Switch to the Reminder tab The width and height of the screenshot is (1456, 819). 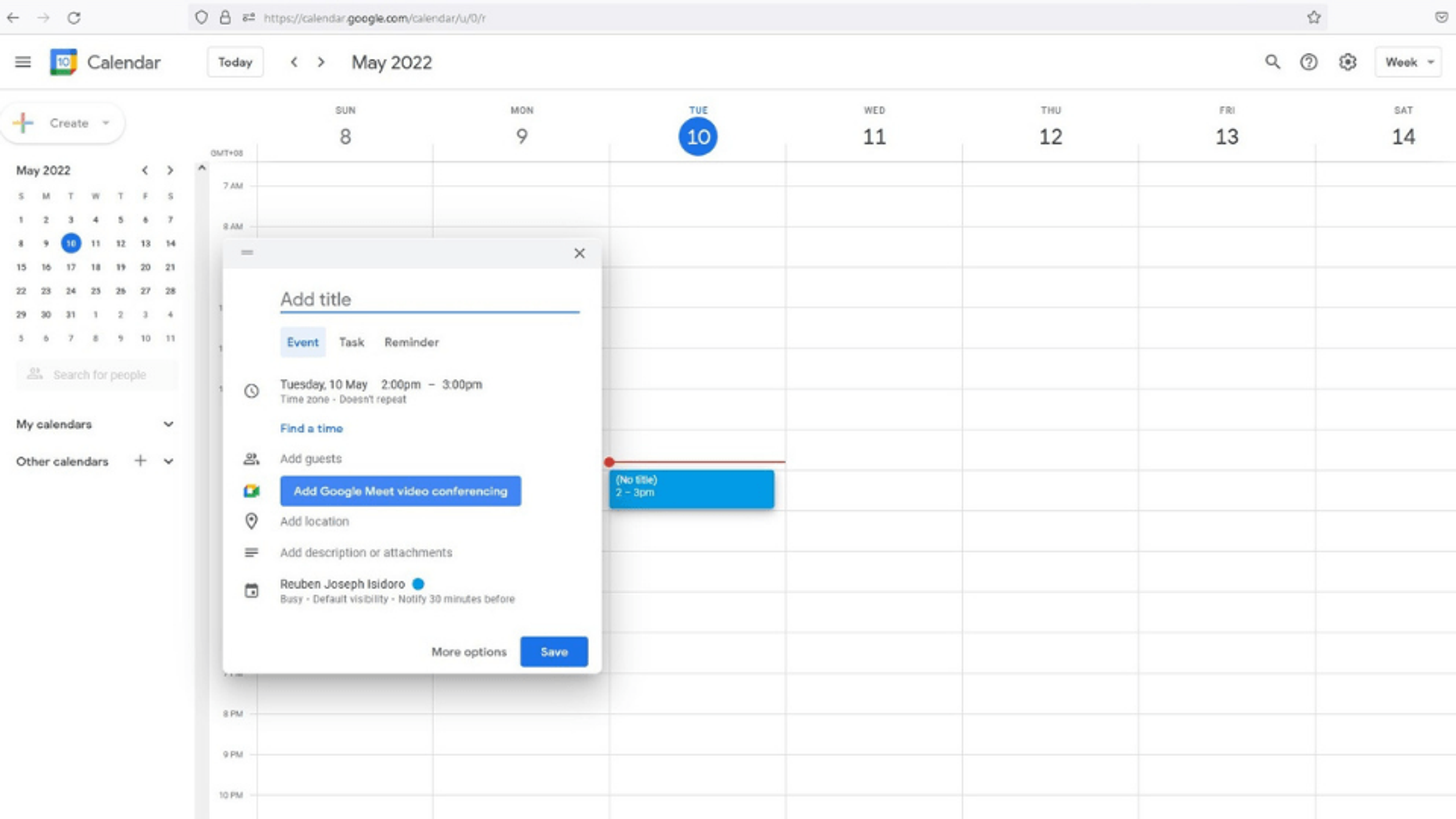(411, 342)
